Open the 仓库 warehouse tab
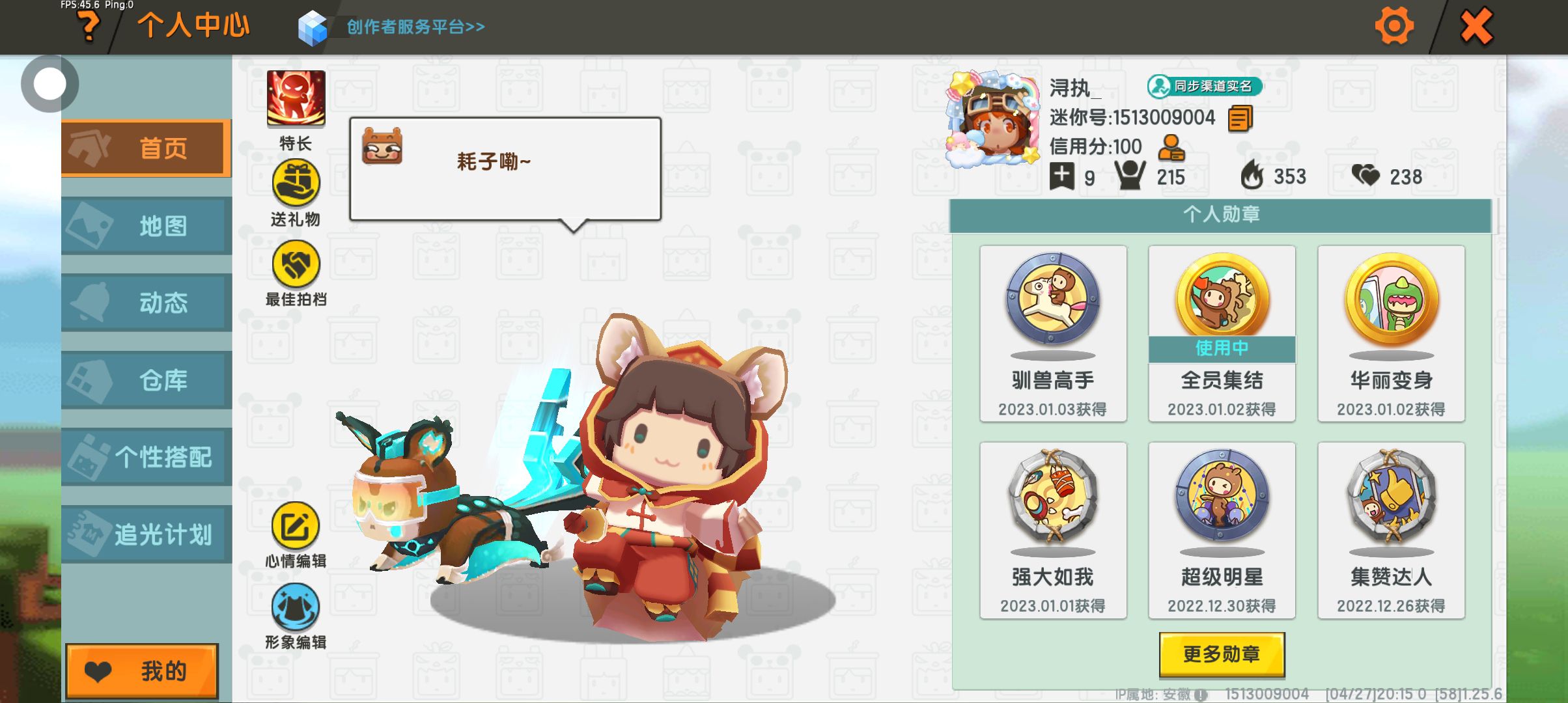 [x=146, y=379]
